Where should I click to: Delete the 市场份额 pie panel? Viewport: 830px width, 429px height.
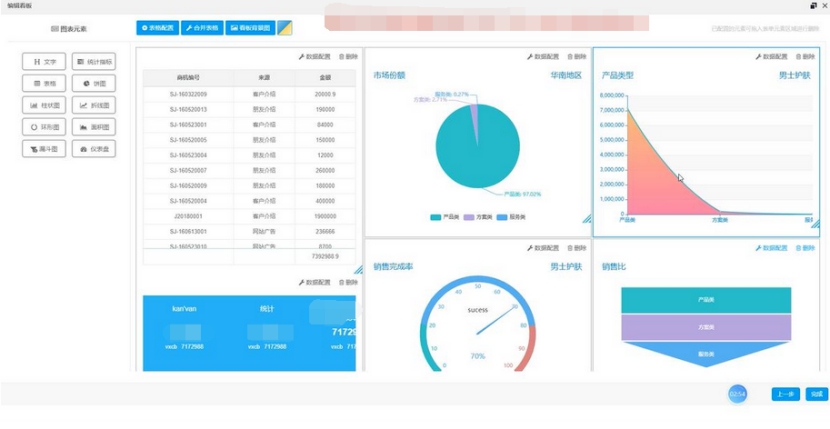[x=576, y=57]
